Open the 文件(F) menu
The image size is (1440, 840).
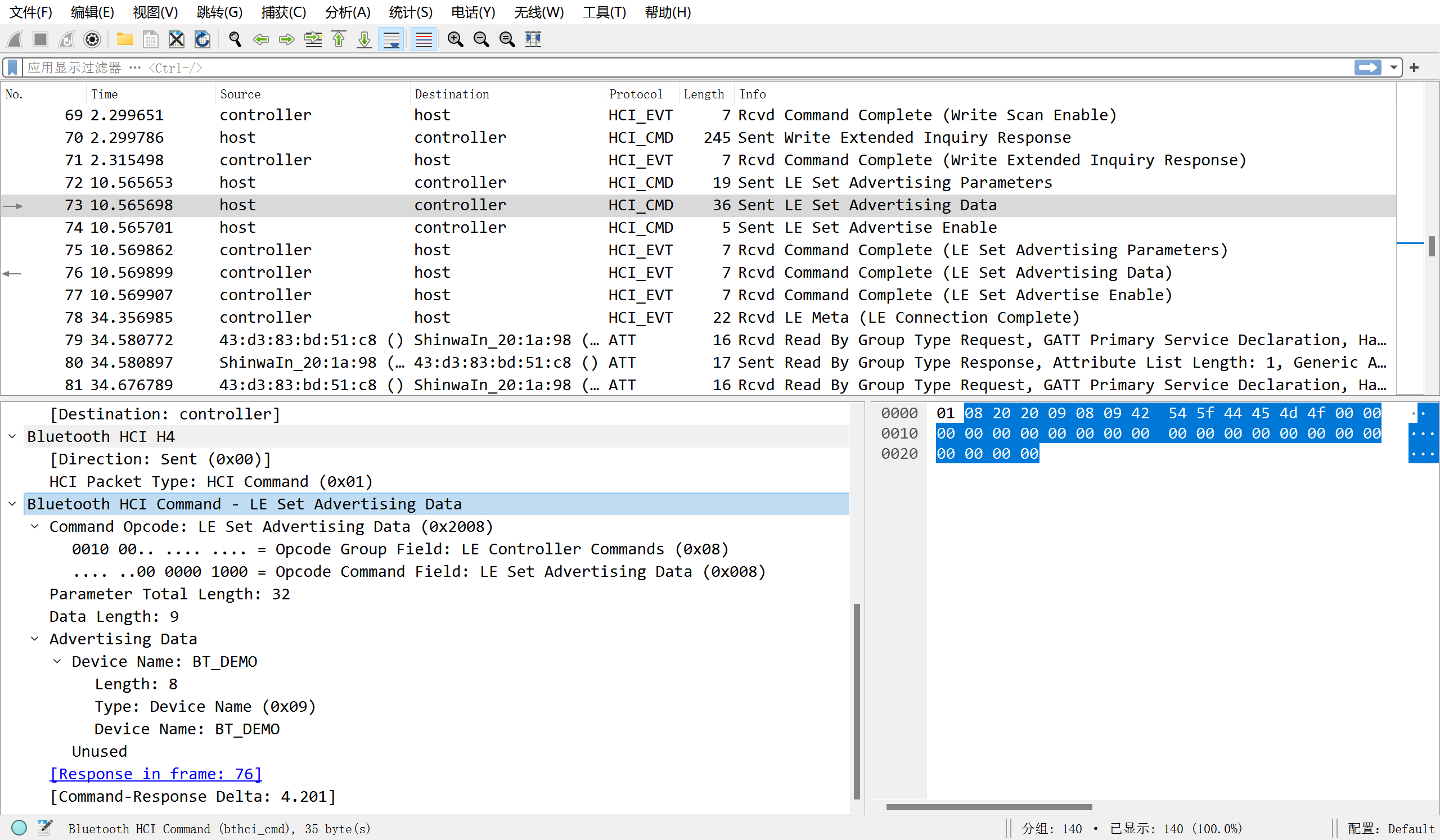point(31,12)
